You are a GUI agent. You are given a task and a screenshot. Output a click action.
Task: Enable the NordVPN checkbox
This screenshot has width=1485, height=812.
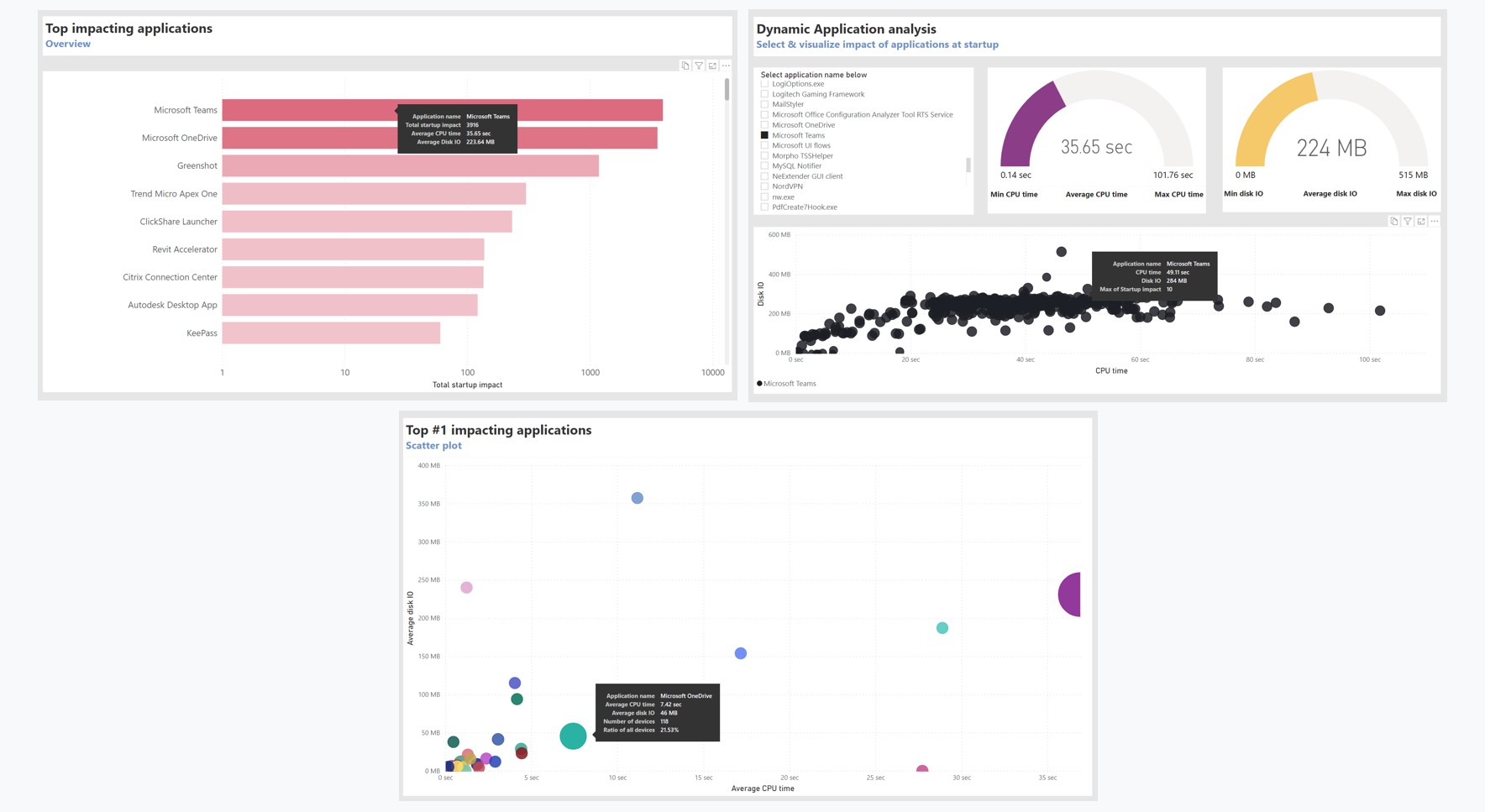point(764,186)
